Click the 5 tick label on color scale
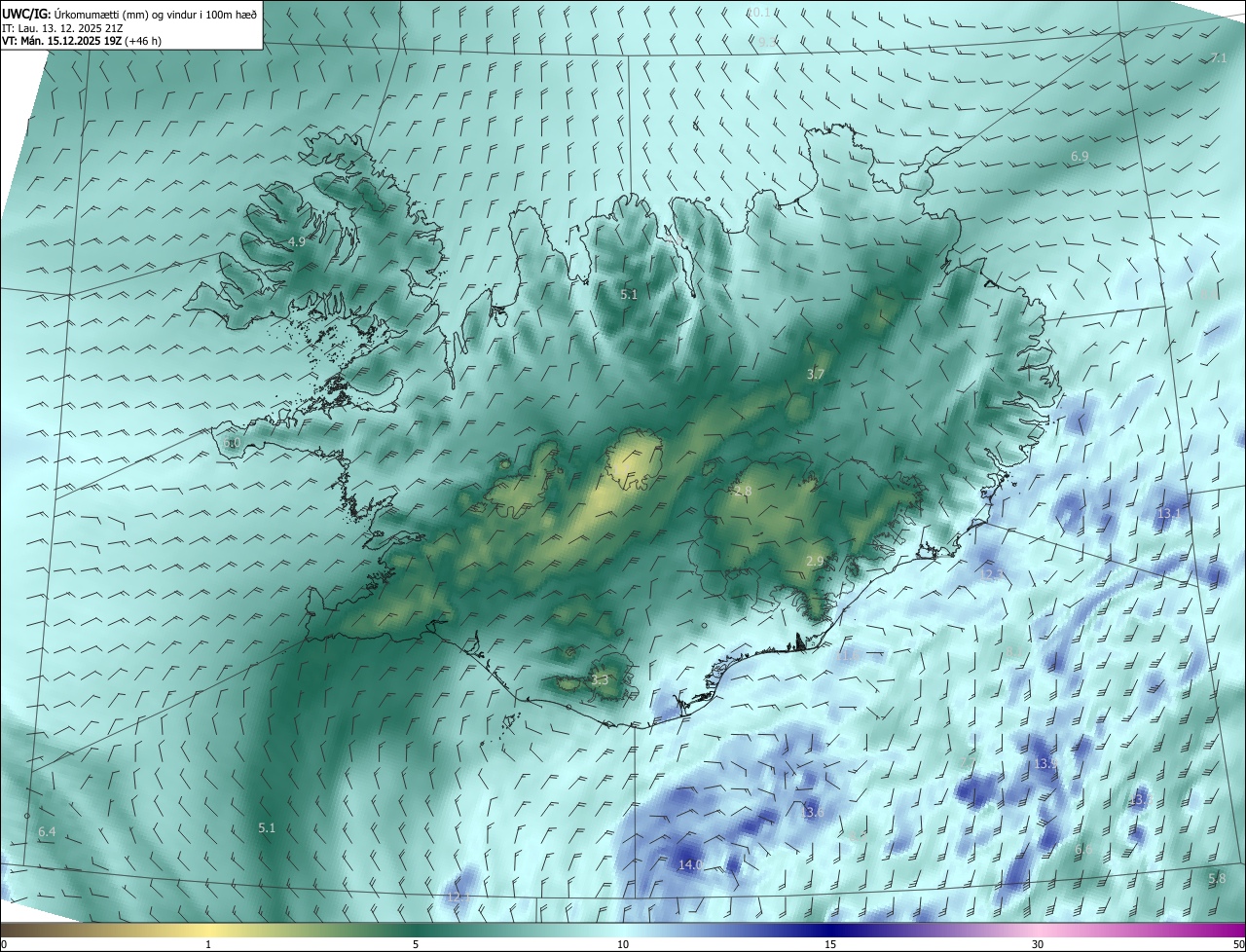 [x=416, y=945]
